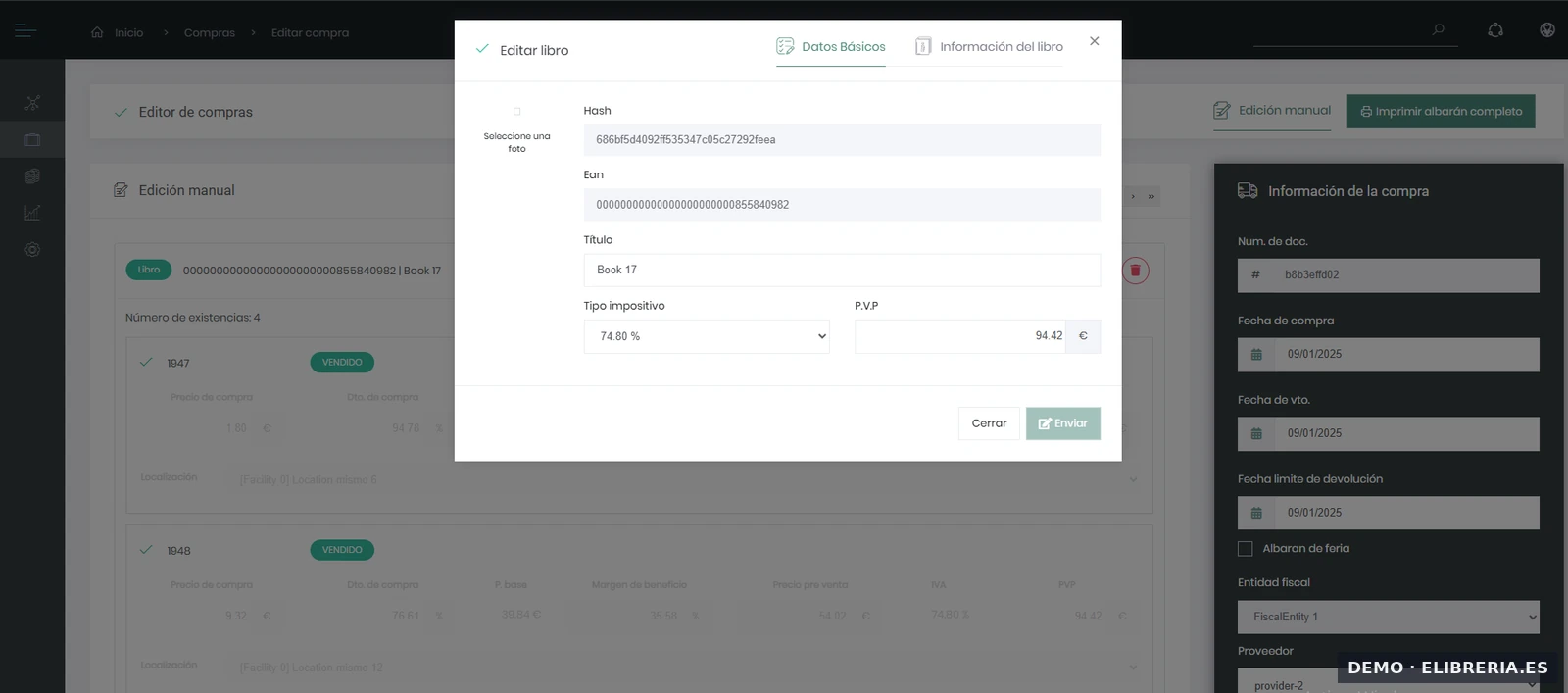Click the support headset icon
The image size is (1568, 693).
point(1494,30)
